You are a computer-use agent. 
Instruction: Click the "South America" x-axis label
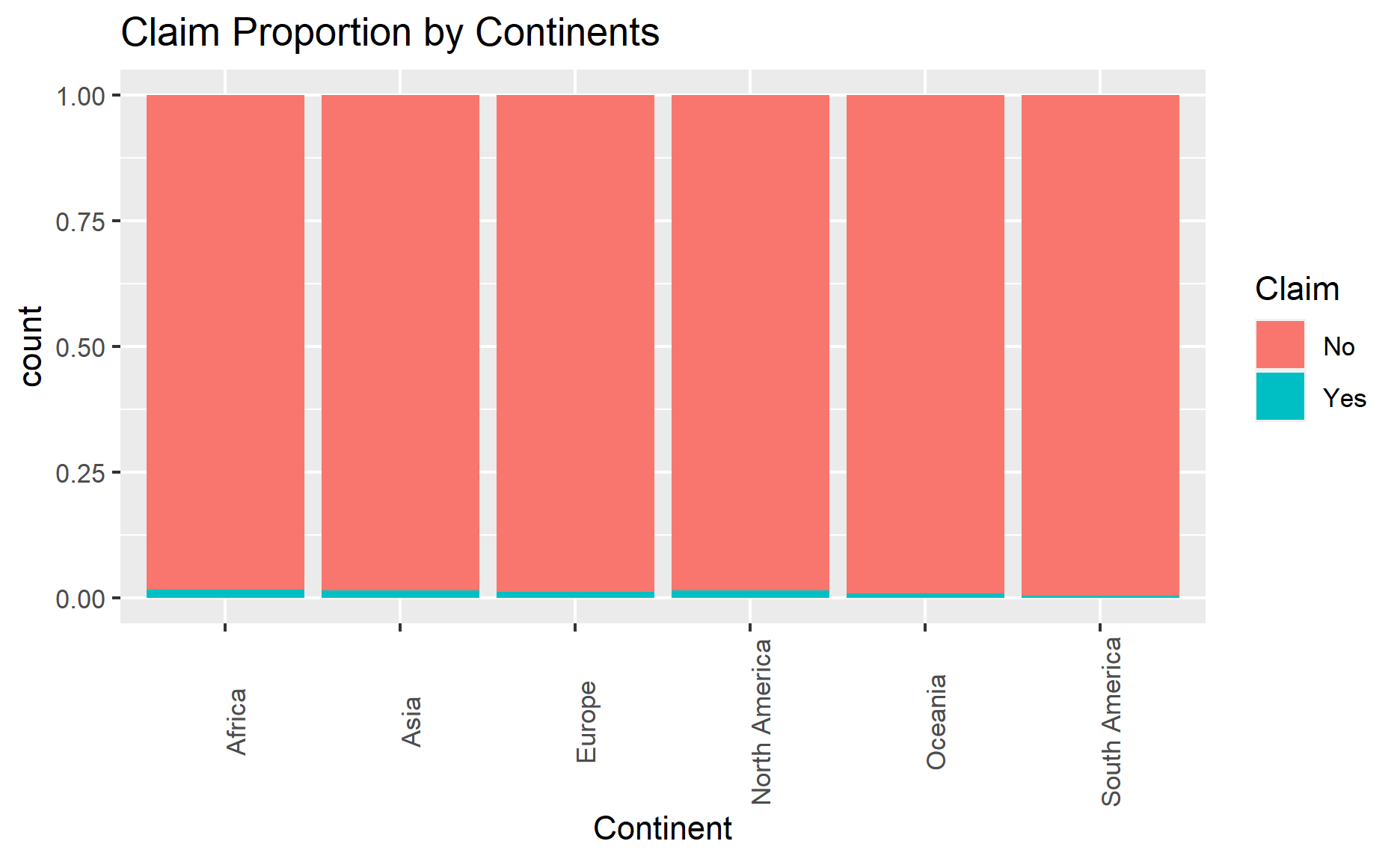1111,721
